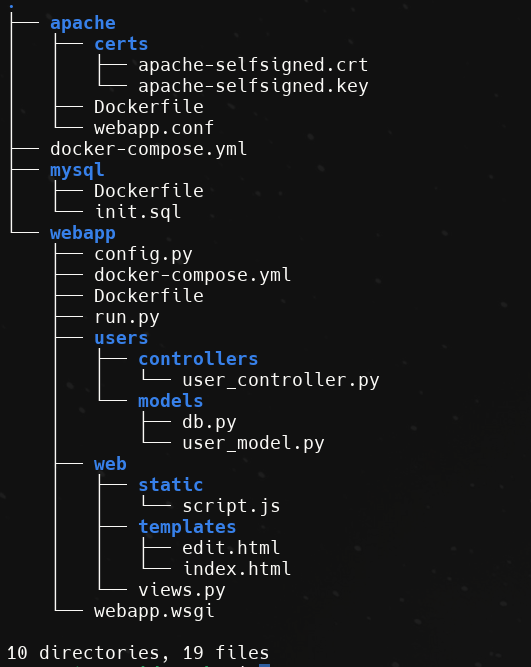Select run.py file entry
Viewport: 531px width, 667px height.
[x=127, y=317]
